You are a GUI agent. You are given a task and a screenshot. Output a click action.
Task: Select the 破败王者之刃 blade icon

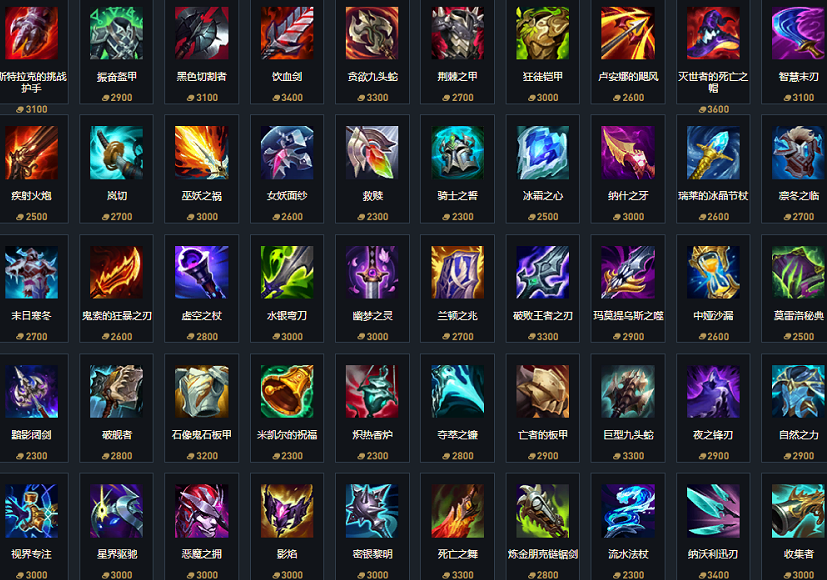pos(543,272)
